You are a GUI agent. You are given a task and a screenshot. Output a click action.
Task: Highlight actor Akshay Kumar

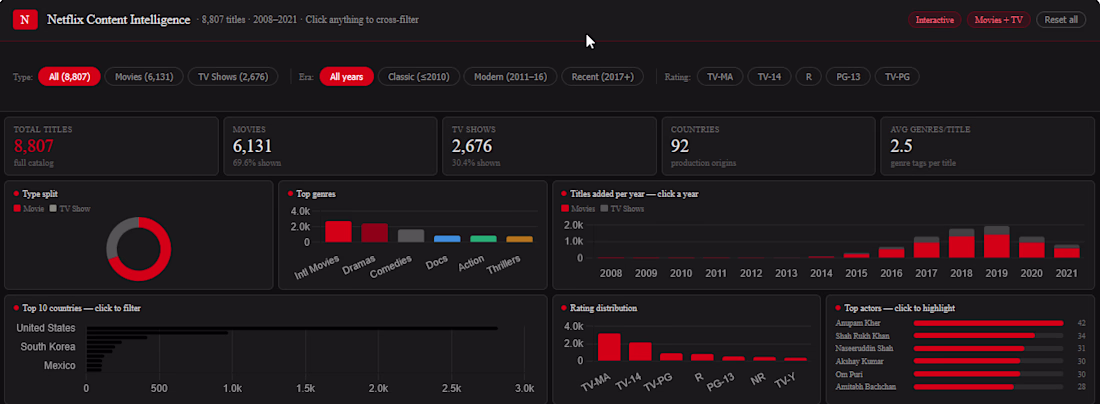point(962,361)
